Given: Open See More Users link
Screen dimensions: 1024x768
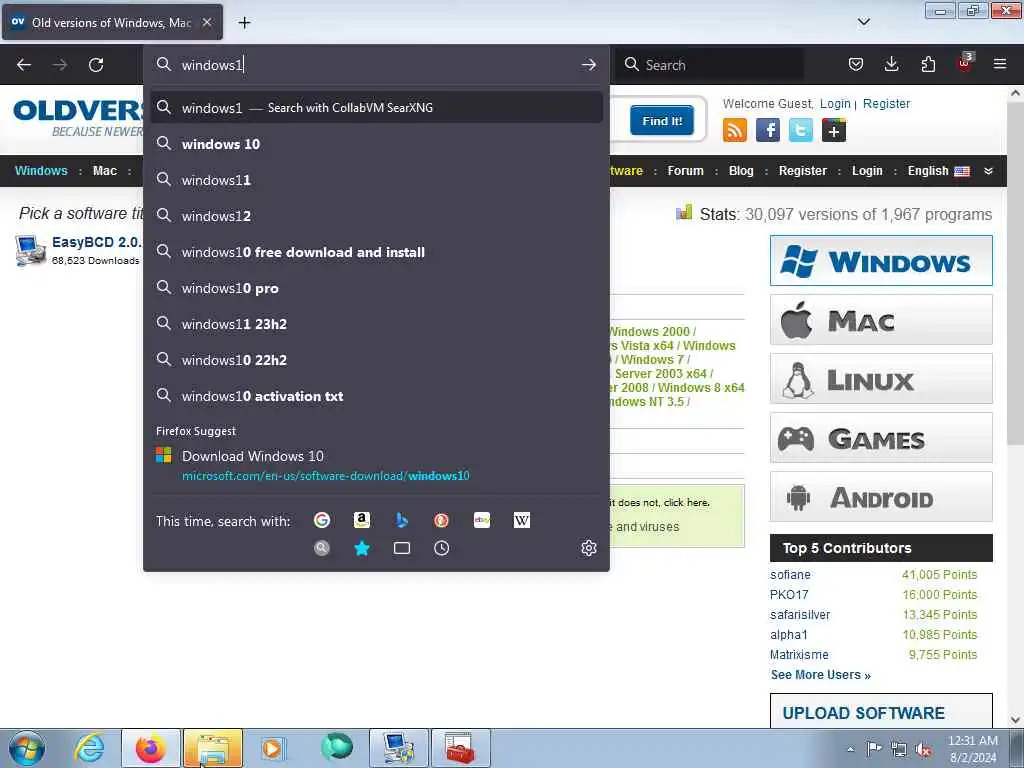Looking at the screenshot, I should 820,675.
